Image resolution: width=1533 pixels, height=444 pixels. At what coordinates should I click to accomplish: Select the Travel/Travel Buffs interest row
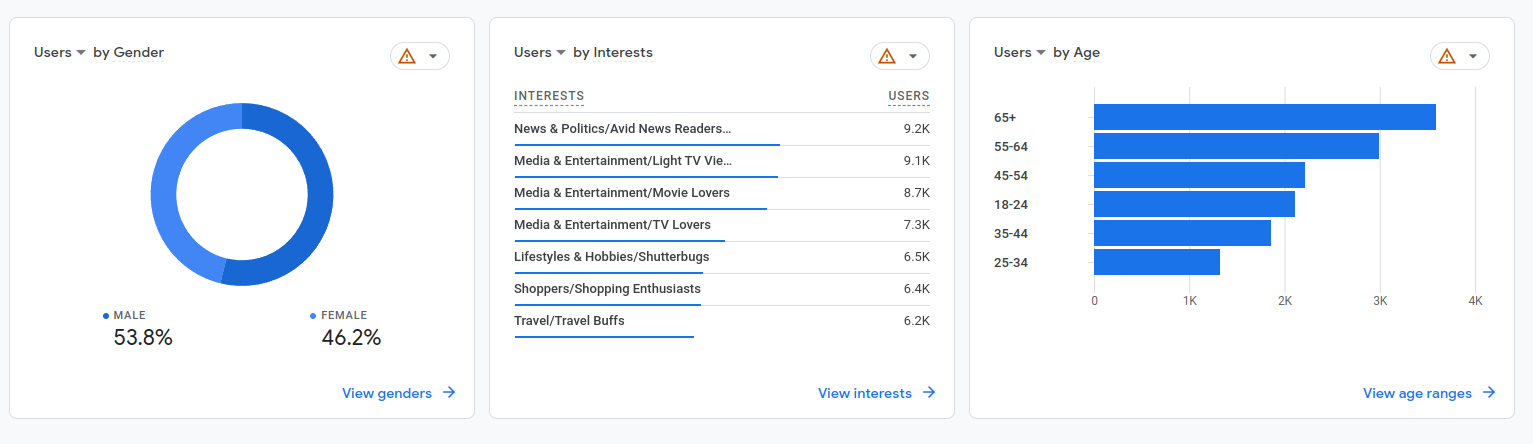722,321
